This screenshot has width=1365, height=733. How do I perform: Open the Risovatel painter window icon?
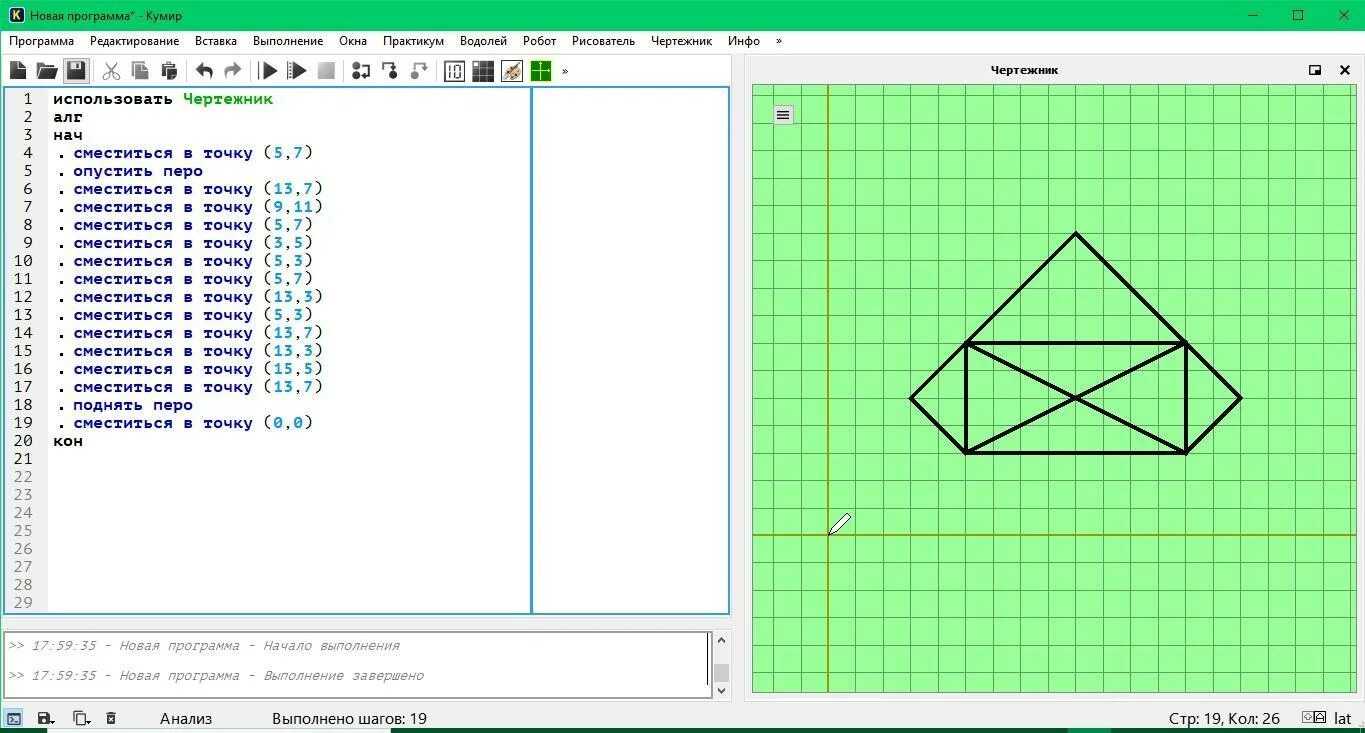point(512,71)
